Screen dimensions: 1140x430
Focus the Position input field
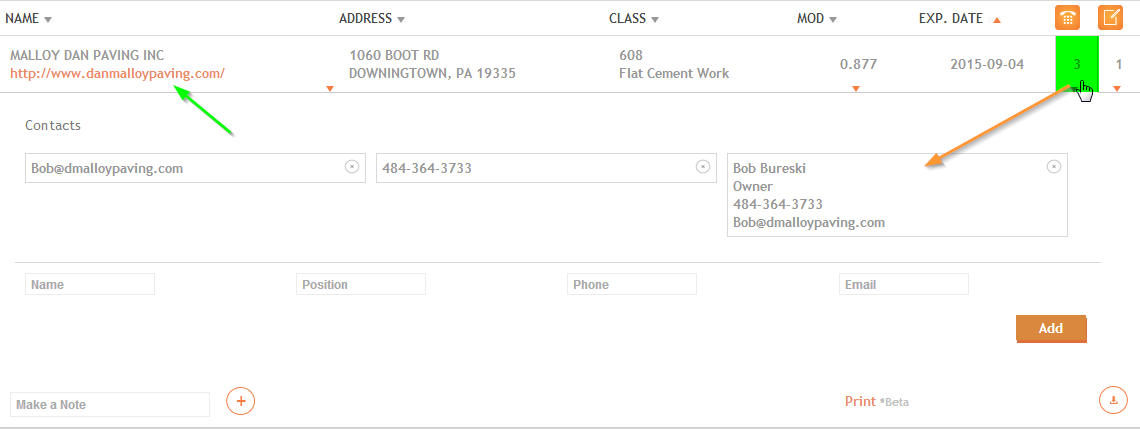point(361,284)
